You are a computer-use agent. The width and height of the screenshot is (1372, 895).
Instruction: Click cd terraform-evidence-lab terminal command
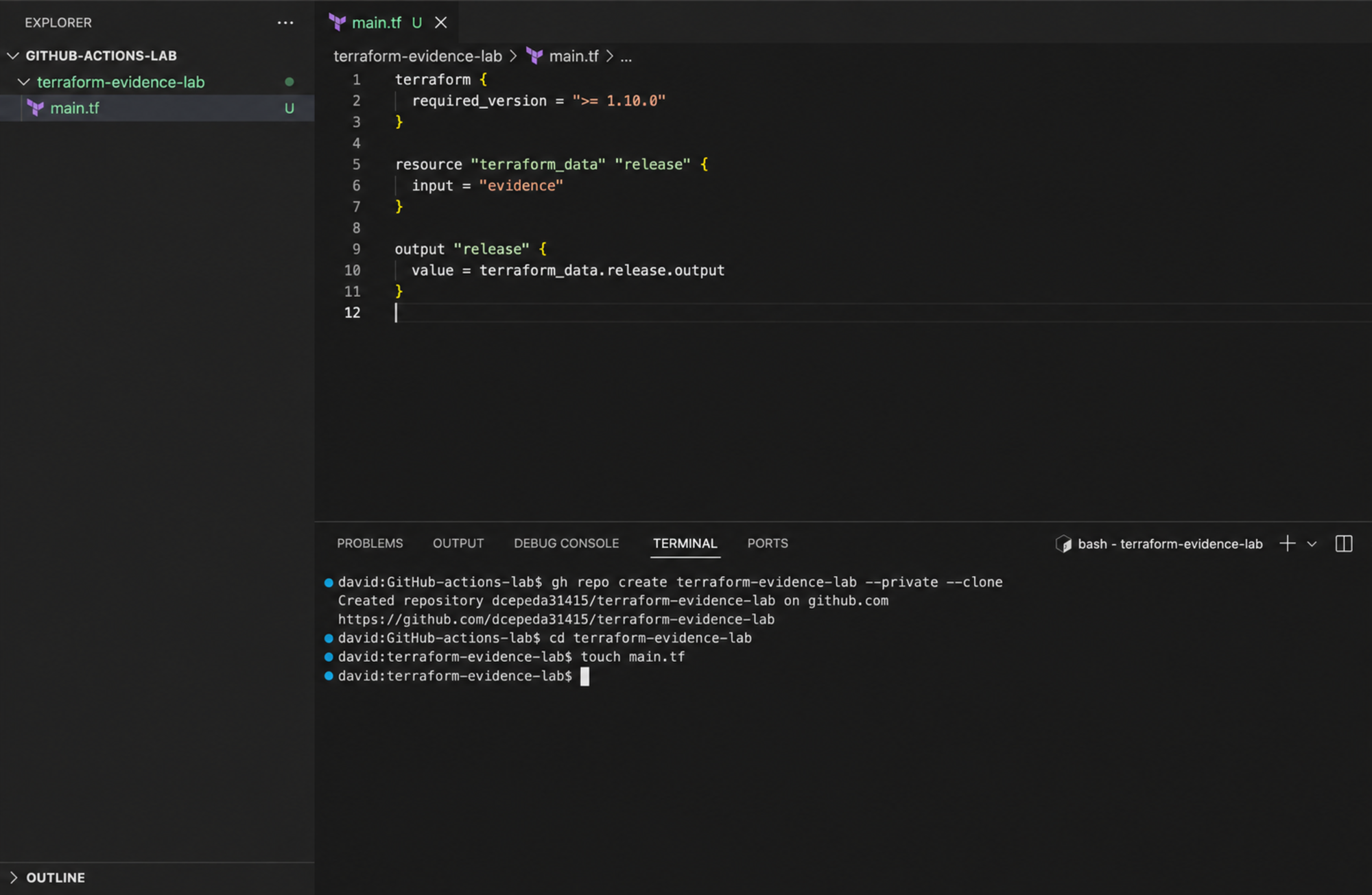[650, 638]
